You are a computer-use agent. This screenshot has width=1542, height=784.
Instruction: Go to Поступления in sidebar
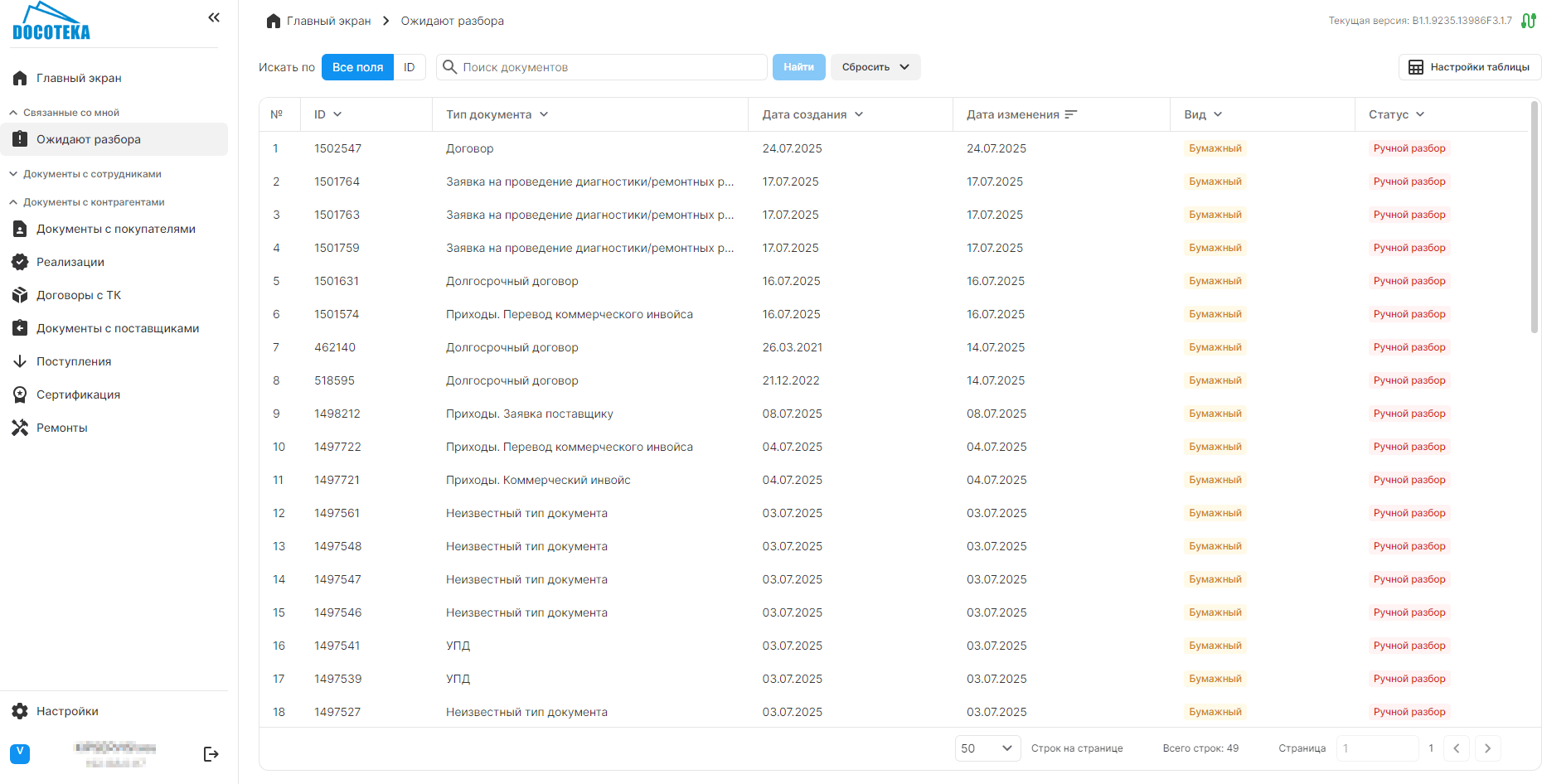tap(73, 361)
